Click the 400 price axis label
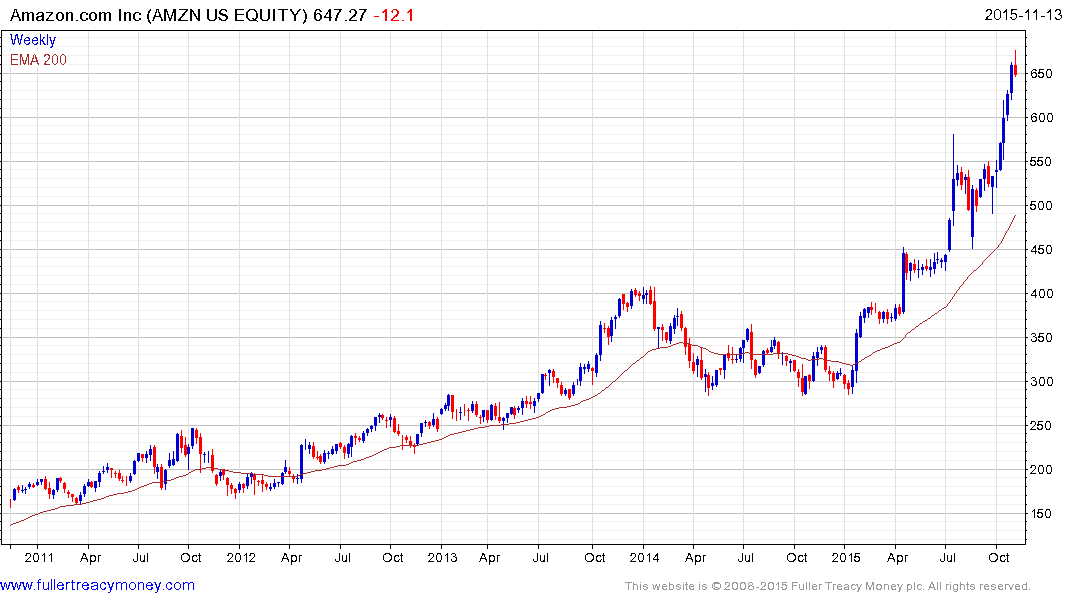Viewport: 1075px width, 600px height. (x=1041, y=293)
